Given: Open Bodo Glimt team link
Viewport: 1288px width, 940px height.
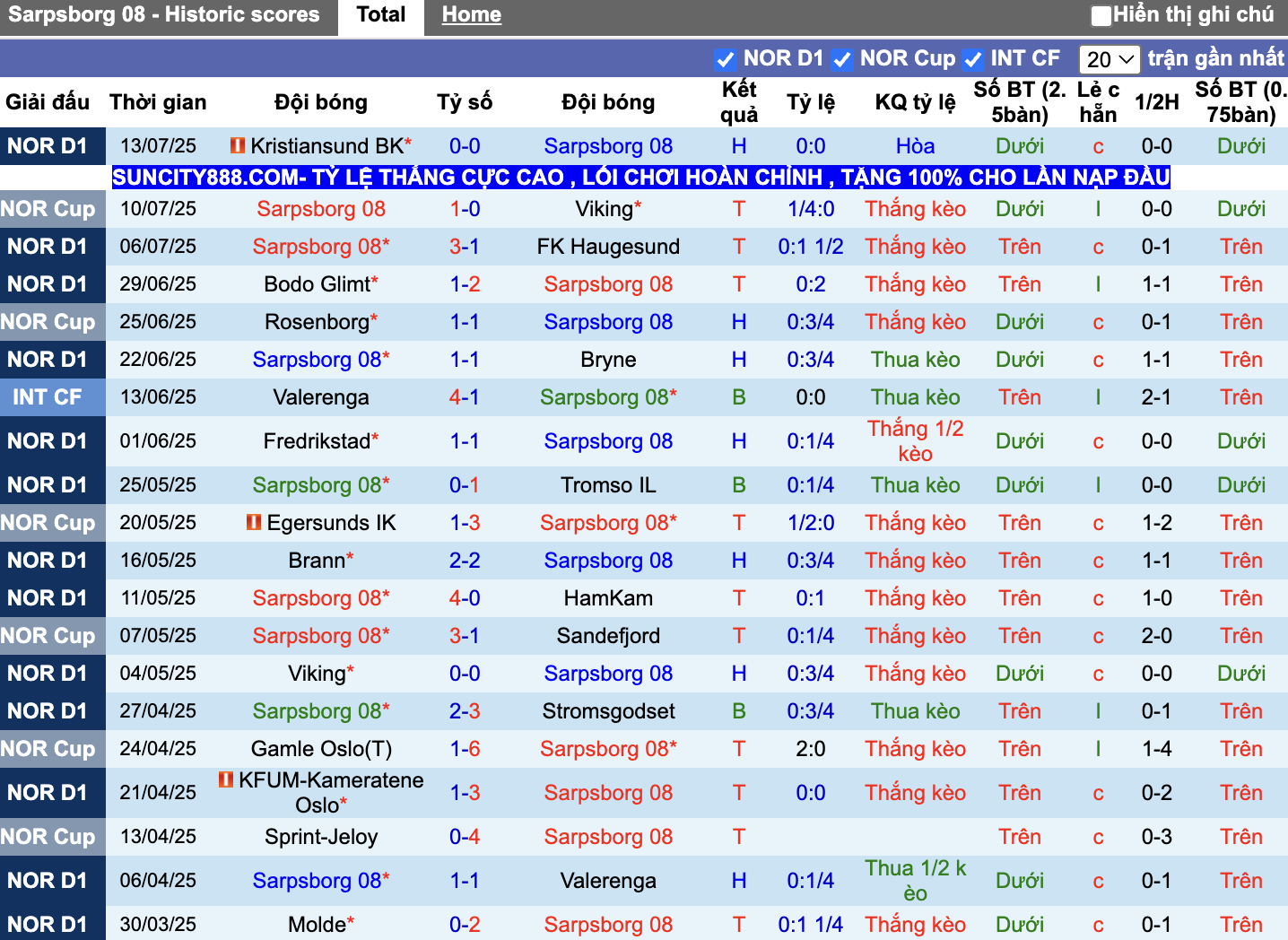Looking at the screenshot, I should coord(317,284).
